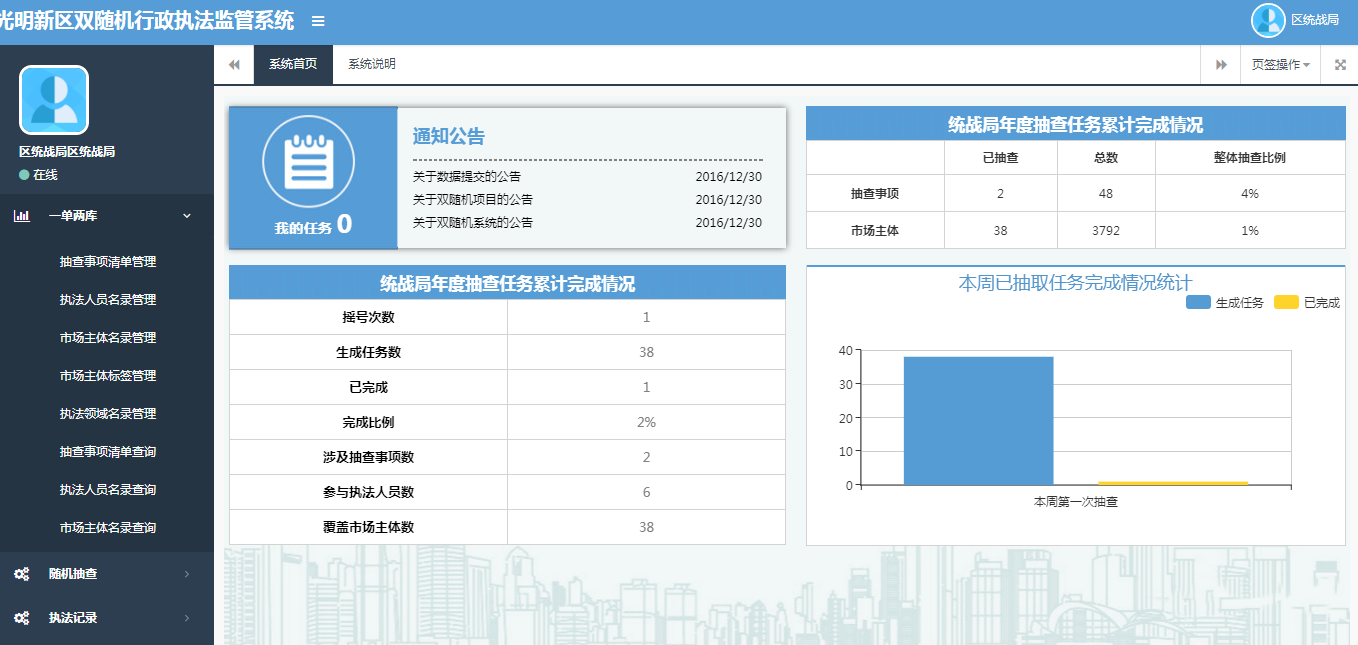Screen dimensions: 1358x645
Task: Click the gears icon beside 执法记录
Action: click(21, 618)
